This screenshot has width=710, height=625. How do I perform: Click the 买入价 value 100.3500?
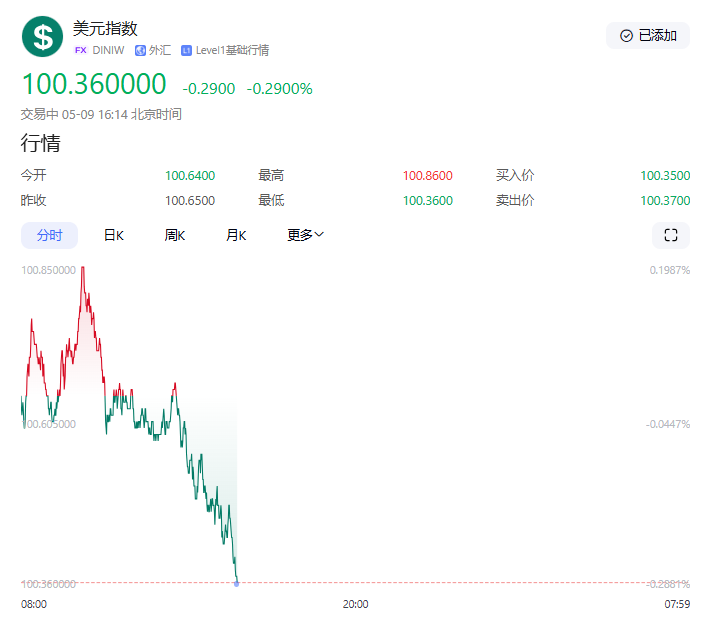664,175
